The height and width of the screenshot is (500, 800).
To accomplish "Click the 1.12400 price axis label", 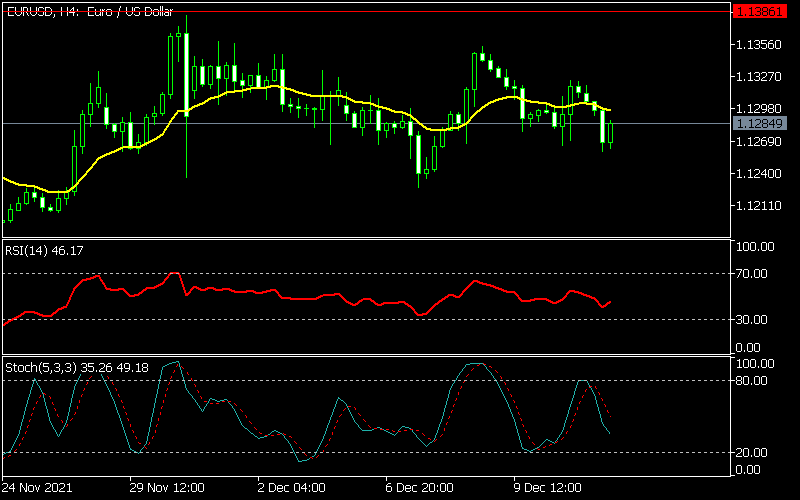I will [x=759, y=173].
